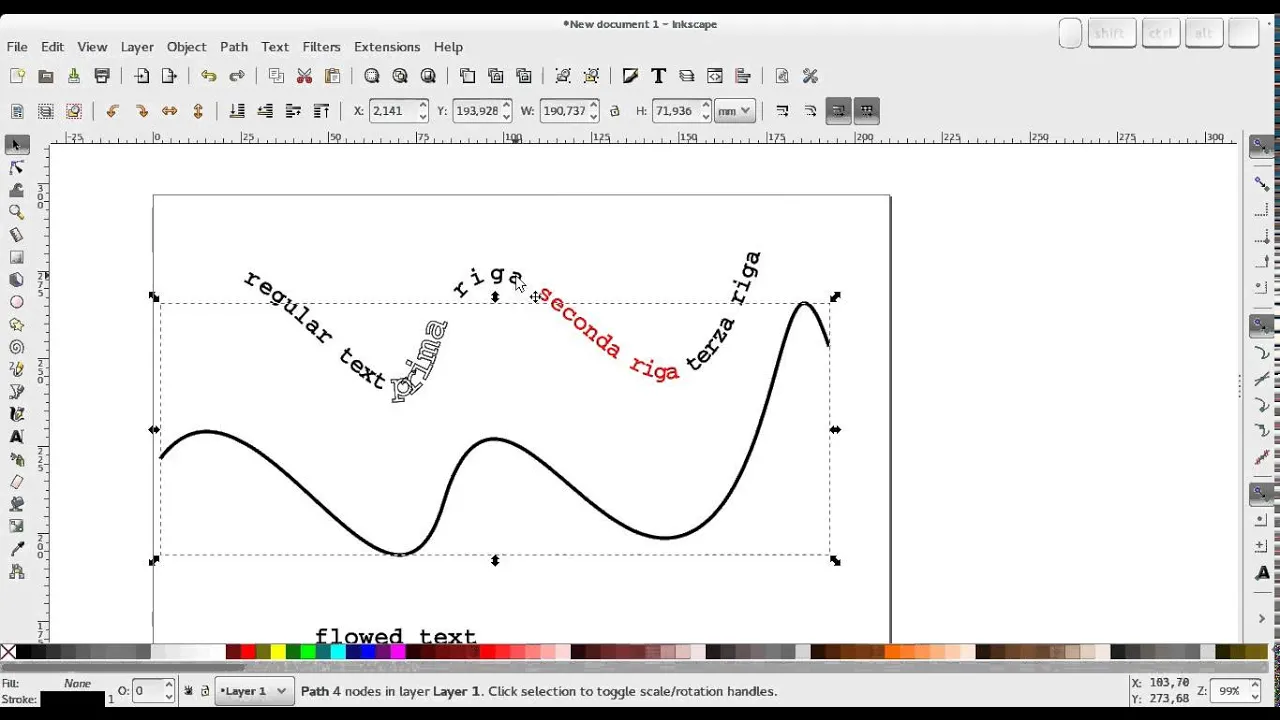Select the Text tool in toolbox

16,437
